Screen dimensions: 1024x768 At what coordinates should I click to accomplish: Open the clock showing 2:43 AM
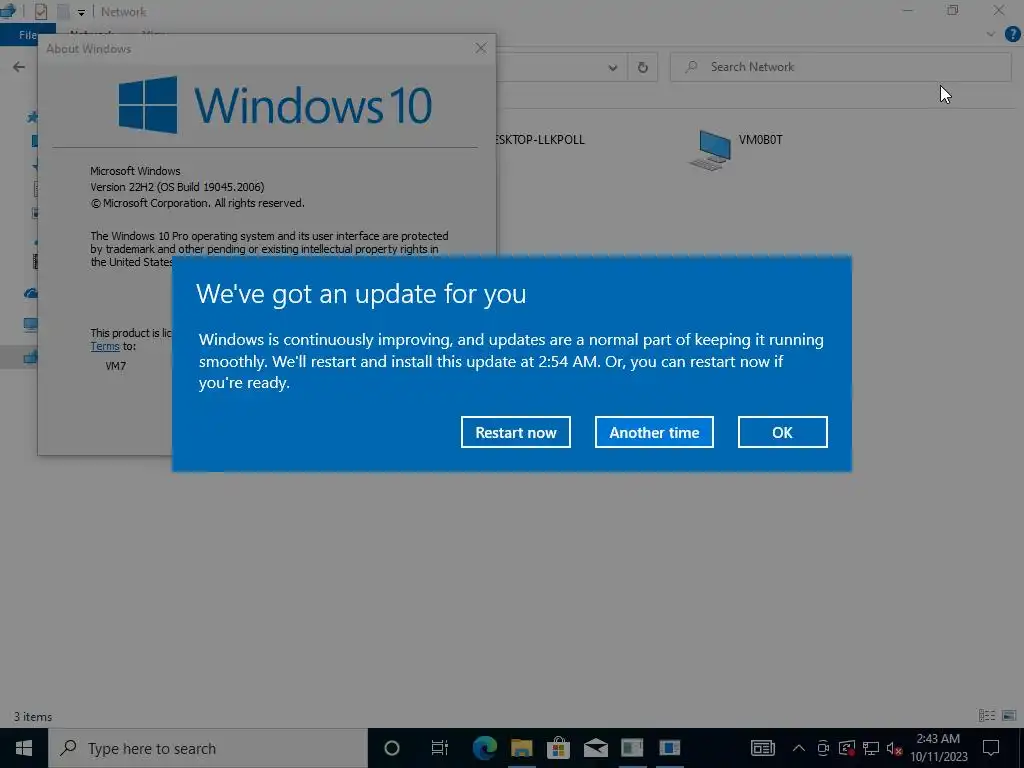938,748
